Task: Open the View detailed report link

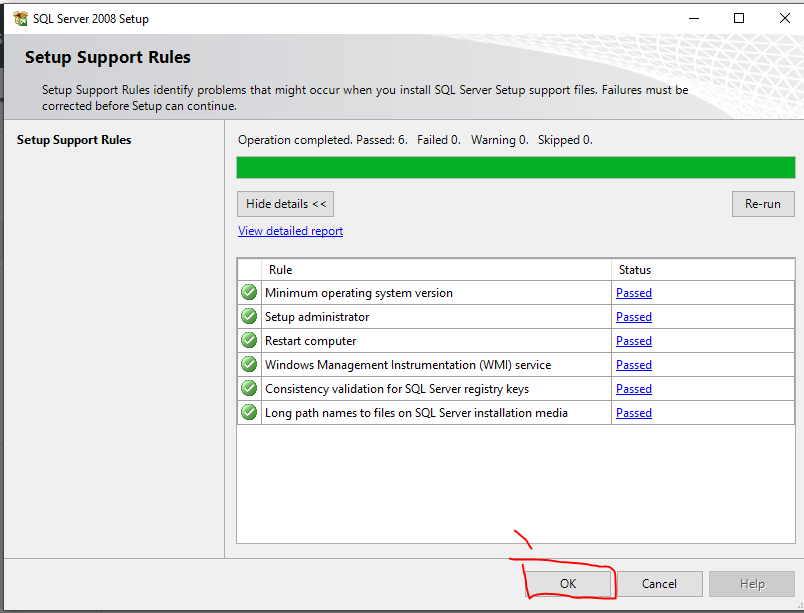Action: 290,231
